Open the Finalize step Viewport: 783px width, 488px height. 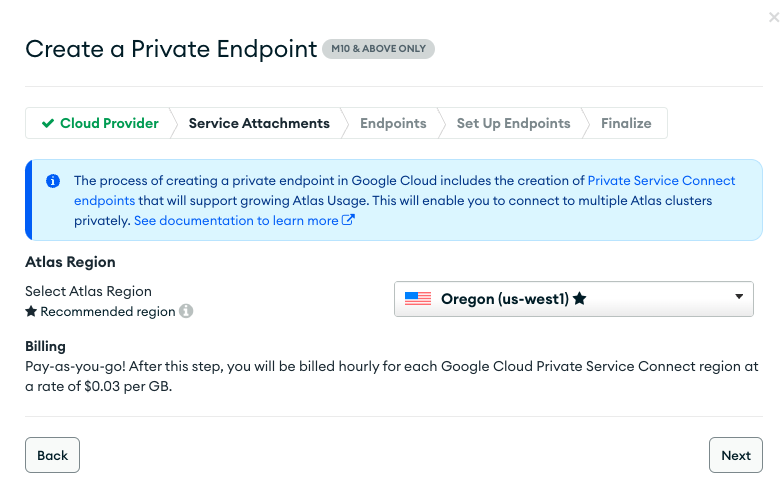click(x=626, y=124)
